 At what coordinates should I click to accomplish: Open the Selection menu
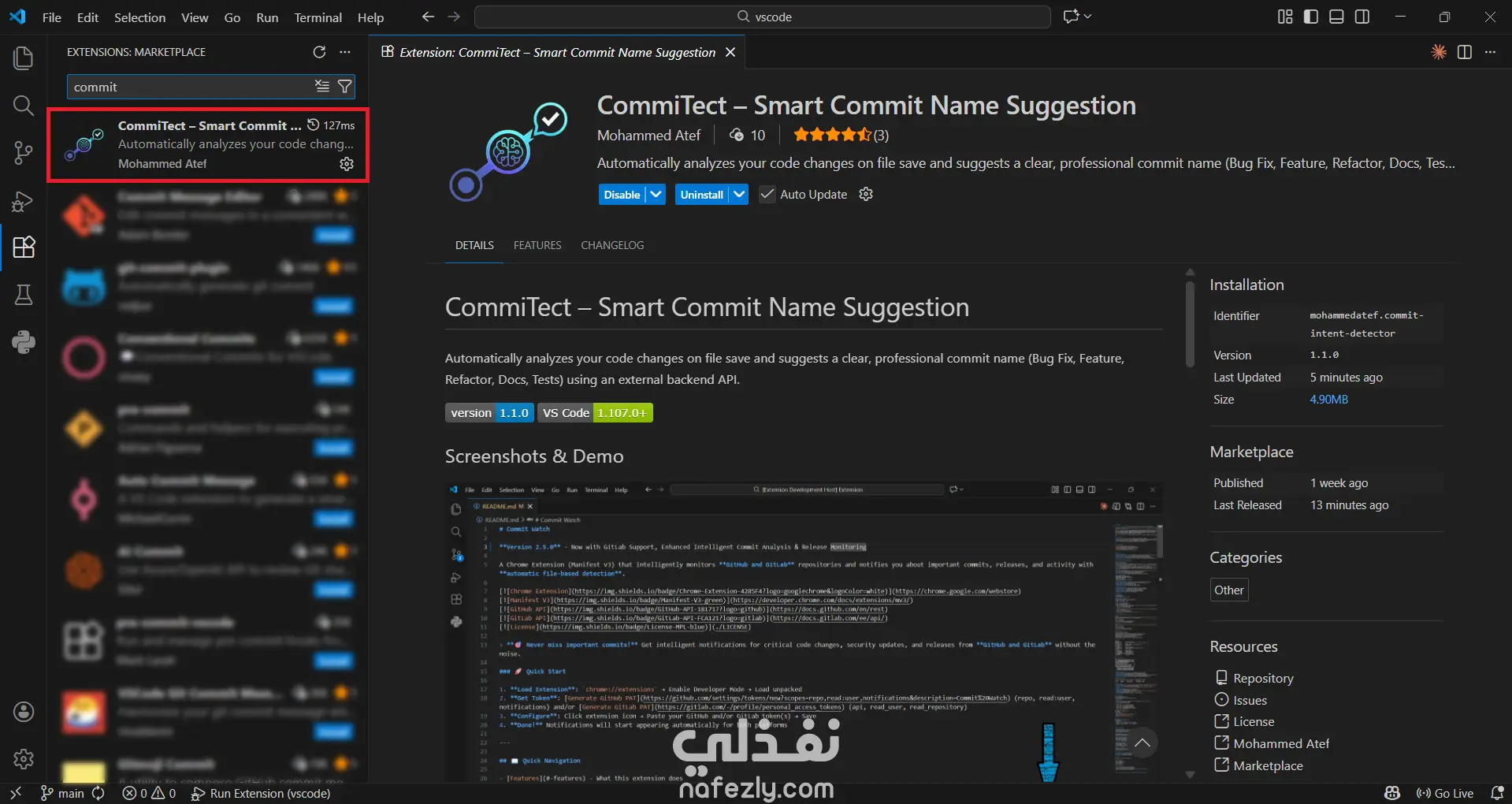139,17
